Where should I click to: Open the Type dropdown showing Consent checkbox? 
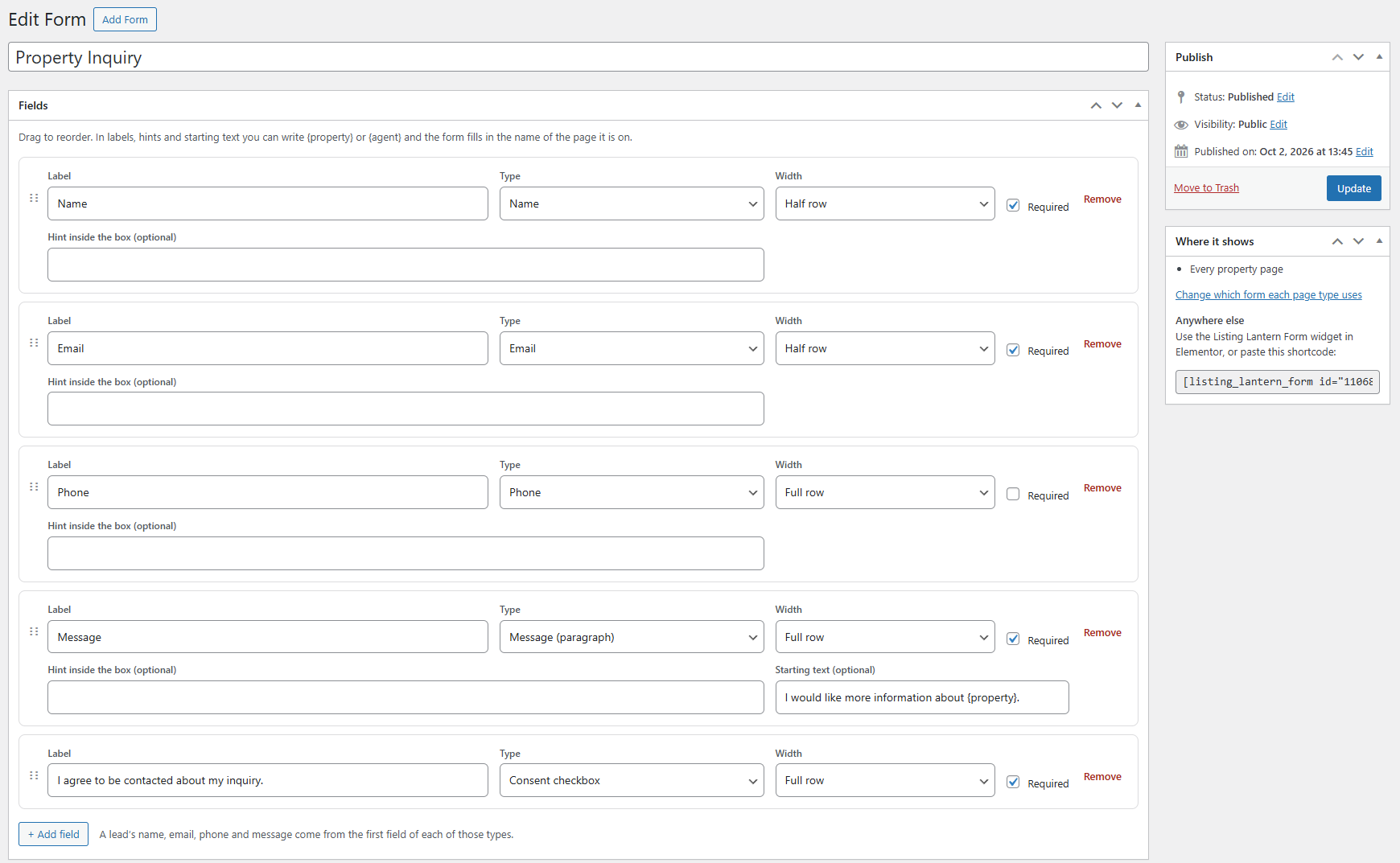(x=632, y=780)
